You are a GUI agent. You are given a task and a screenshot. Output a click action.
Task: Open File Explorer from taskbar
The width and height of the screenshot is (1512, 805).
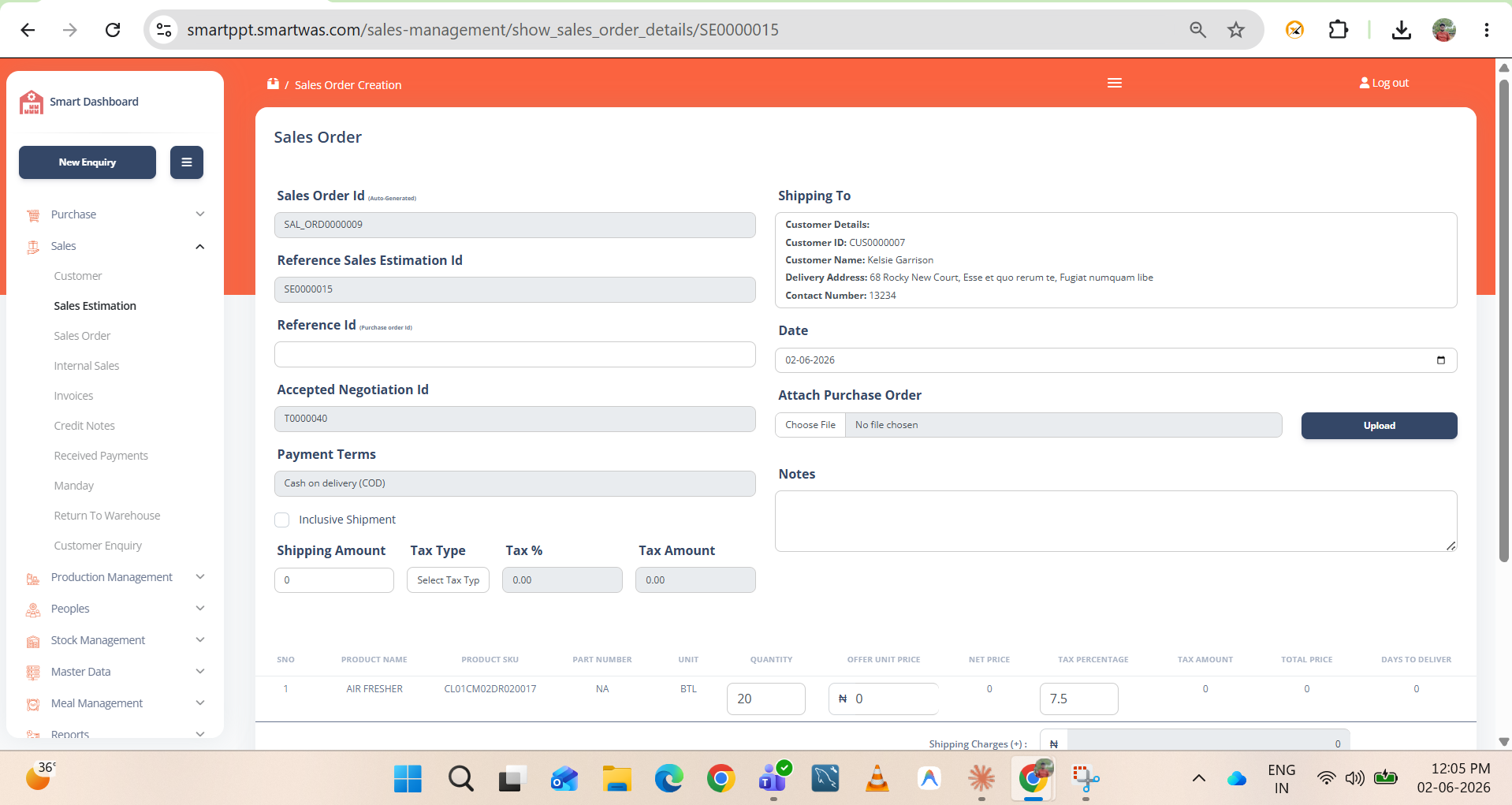pyautogui.click(x=616, y=779)
